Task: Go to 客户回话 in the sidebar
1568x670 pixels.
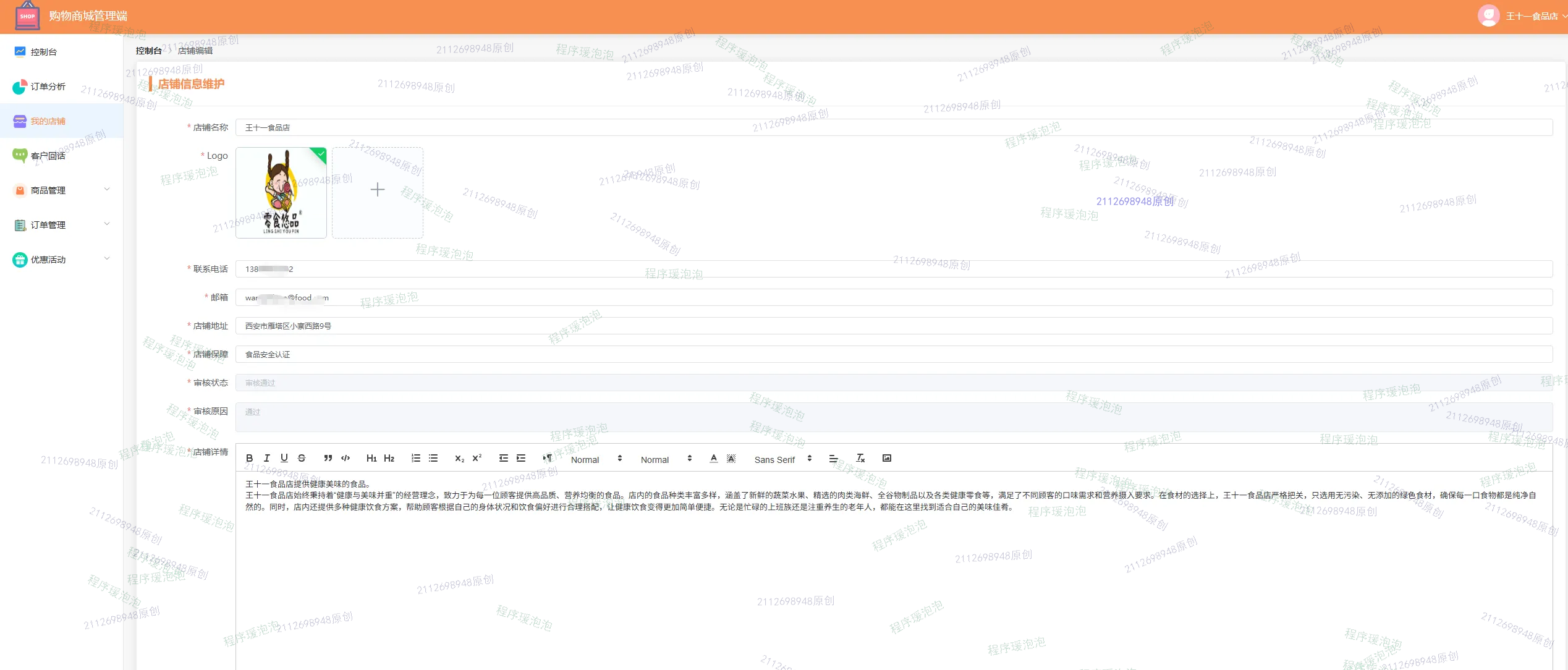Action: pyautogui.click(x=48, y=156)
